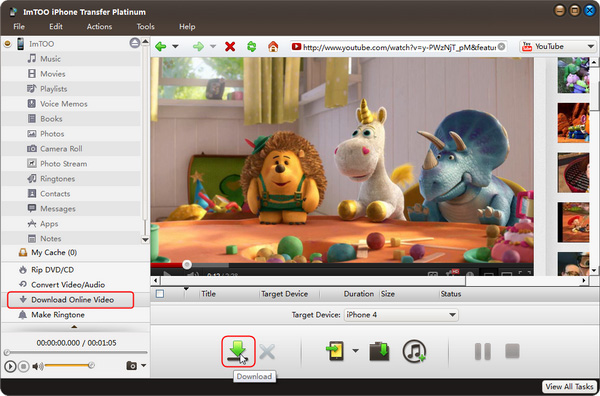Click the URL address input field
The image size is (600, 396).
coord(398,47)
